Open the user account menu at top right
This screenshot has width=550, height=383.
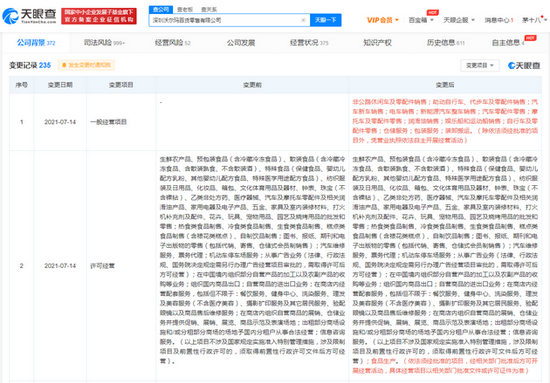click(534, 20)
